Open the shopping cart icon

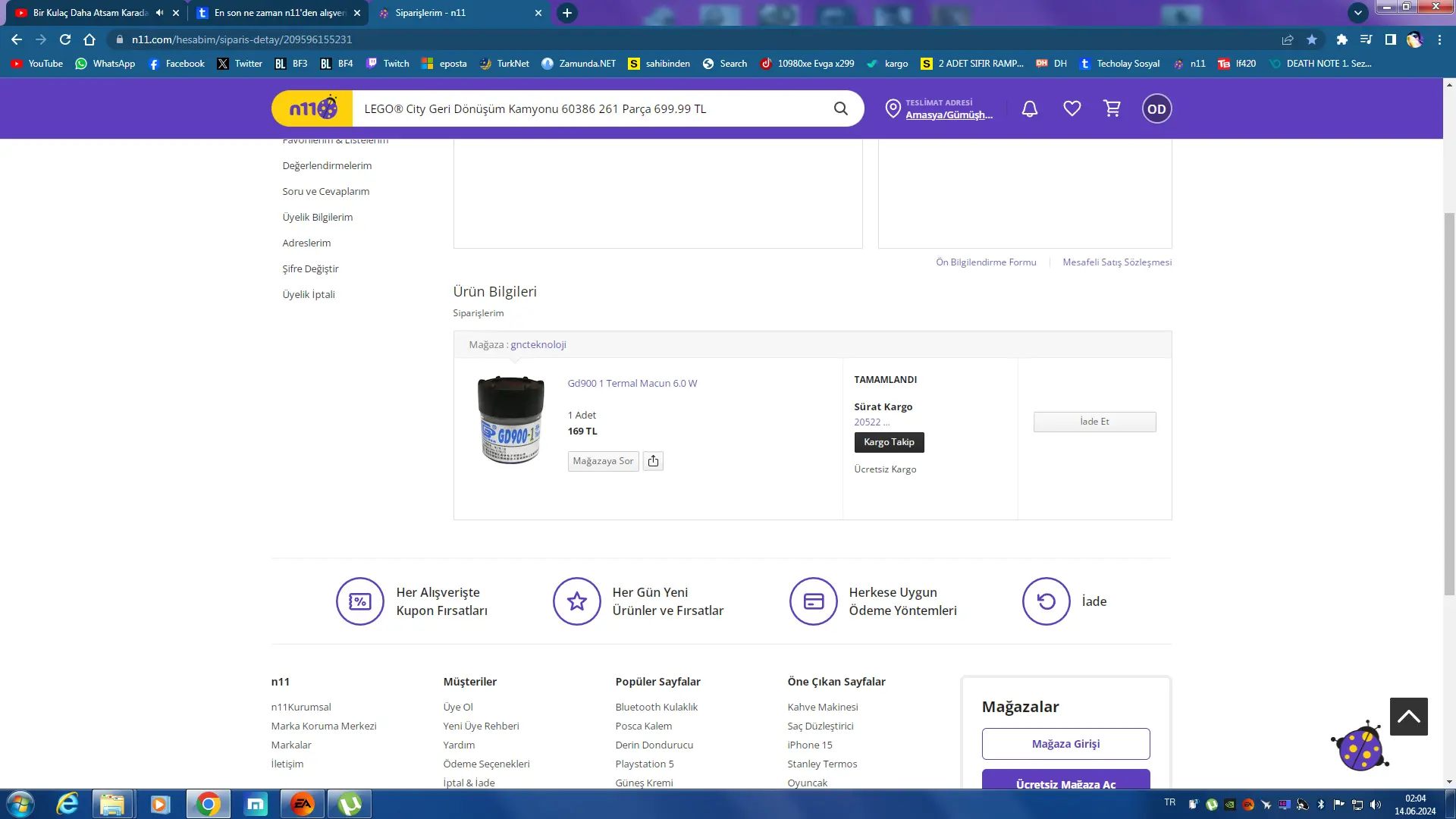point(1112,109)
